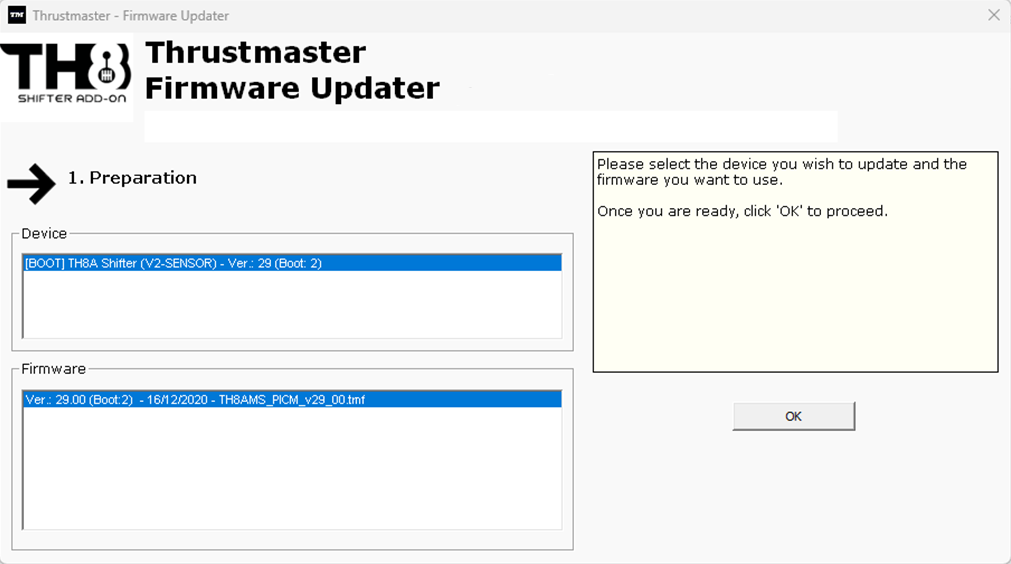This screenshot has width=1011, height=564.
Task: Click the instruction text box
Action: [x=795, y=262]
